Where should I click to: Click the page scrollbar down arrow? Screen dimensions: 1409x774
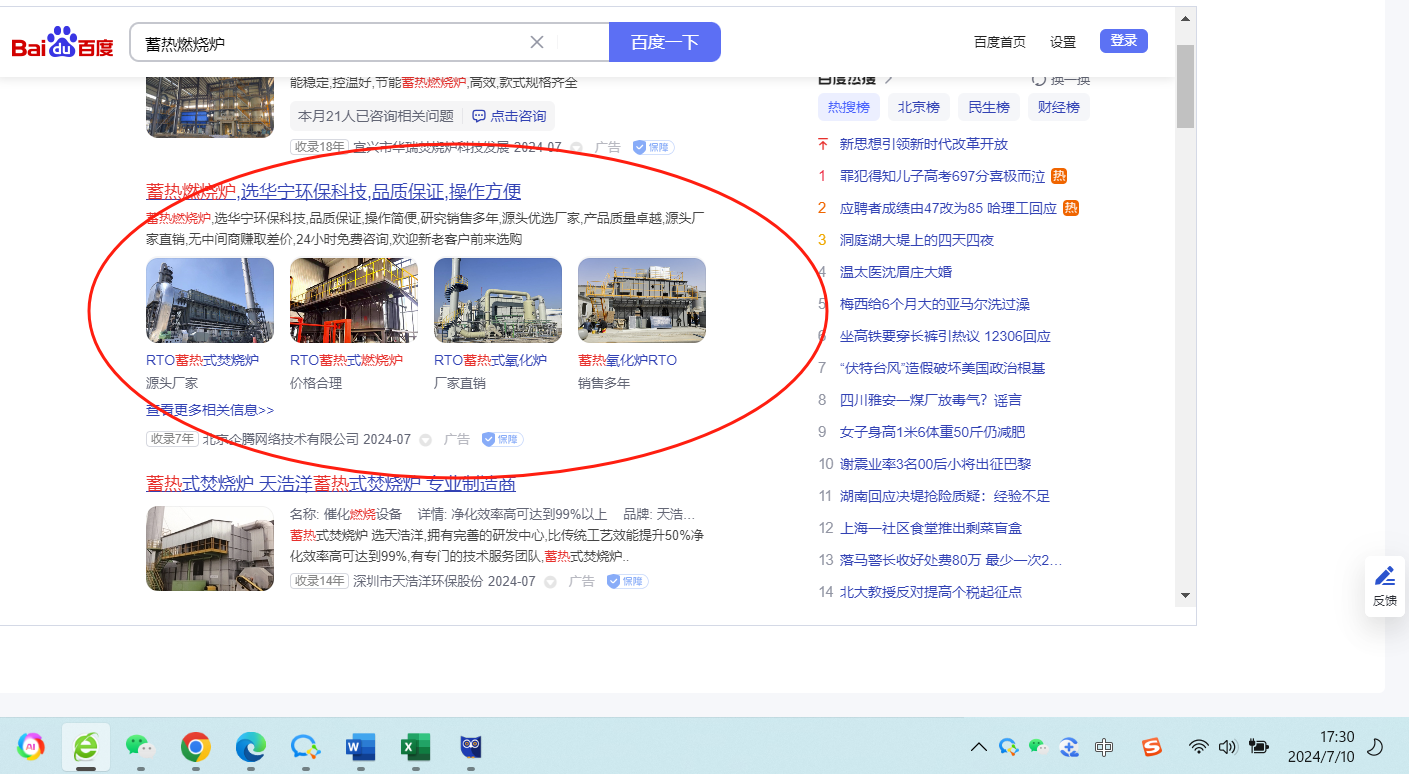tap(1185, 594)
